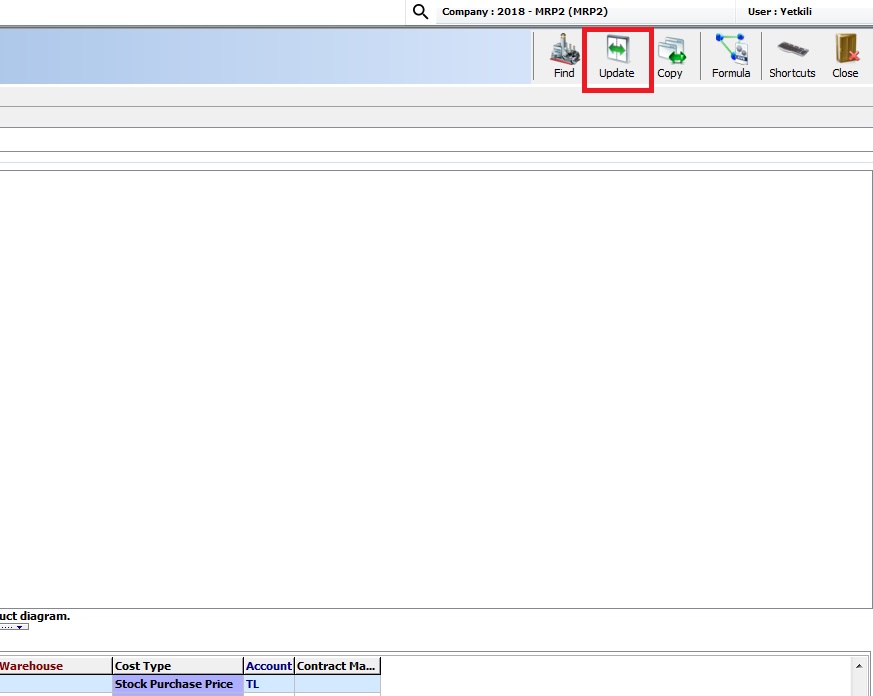Click the Account column header

(x=269, y=666)
